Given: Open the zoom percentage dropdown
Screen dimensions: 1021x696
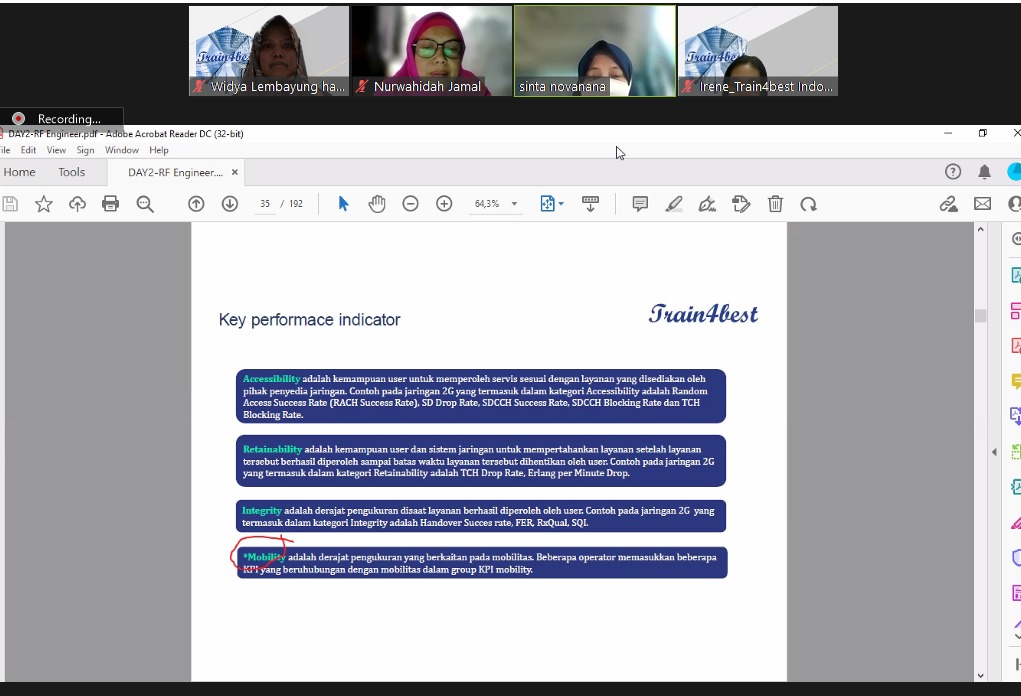Looking at the screenshot, I should 514,204.
